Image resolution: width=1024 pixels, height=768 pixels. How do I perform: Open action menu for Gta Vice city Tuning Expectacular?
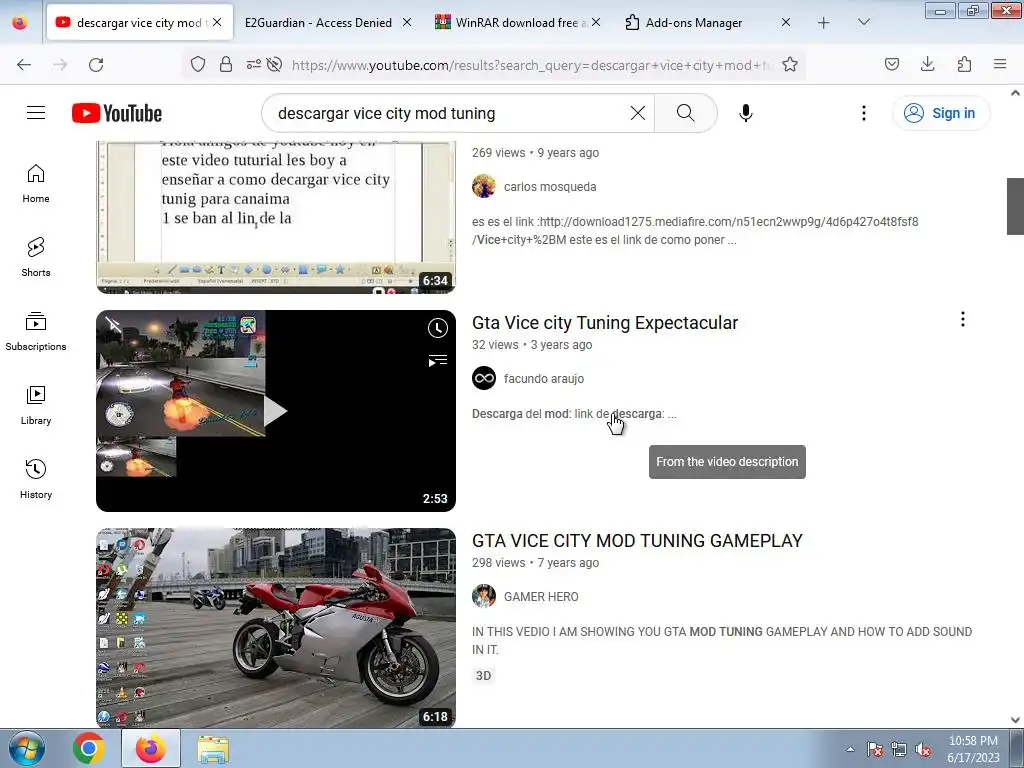tap(963, 319)
